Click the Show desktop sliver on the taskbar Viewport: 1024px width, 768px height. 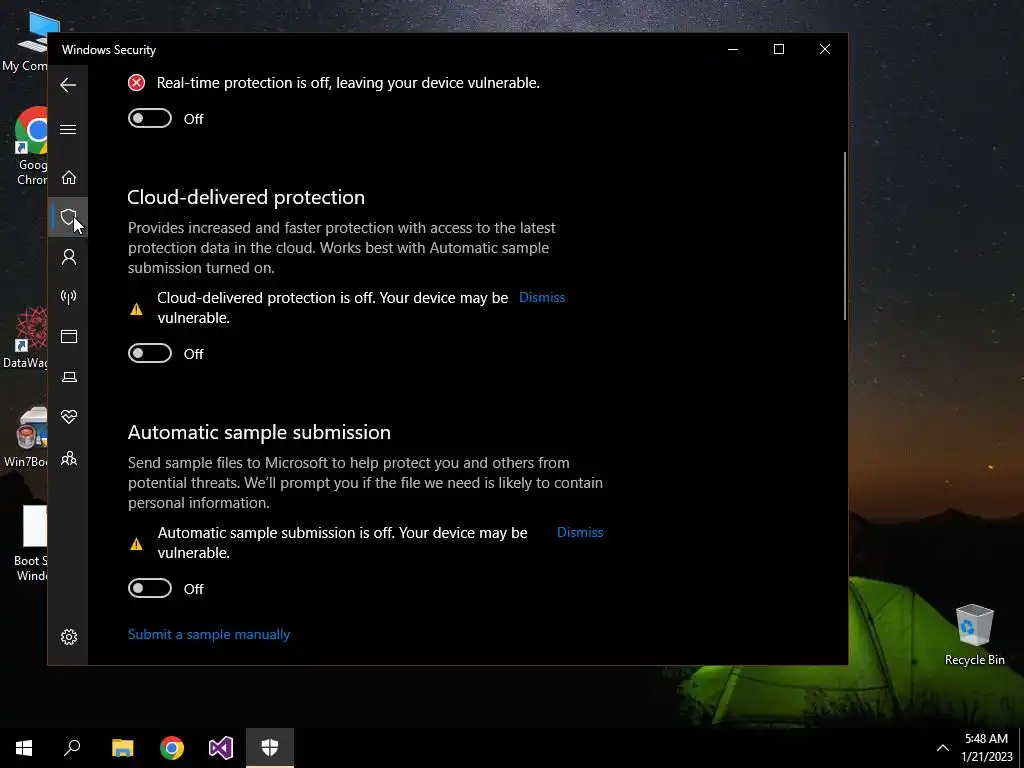click(1021, 748)
